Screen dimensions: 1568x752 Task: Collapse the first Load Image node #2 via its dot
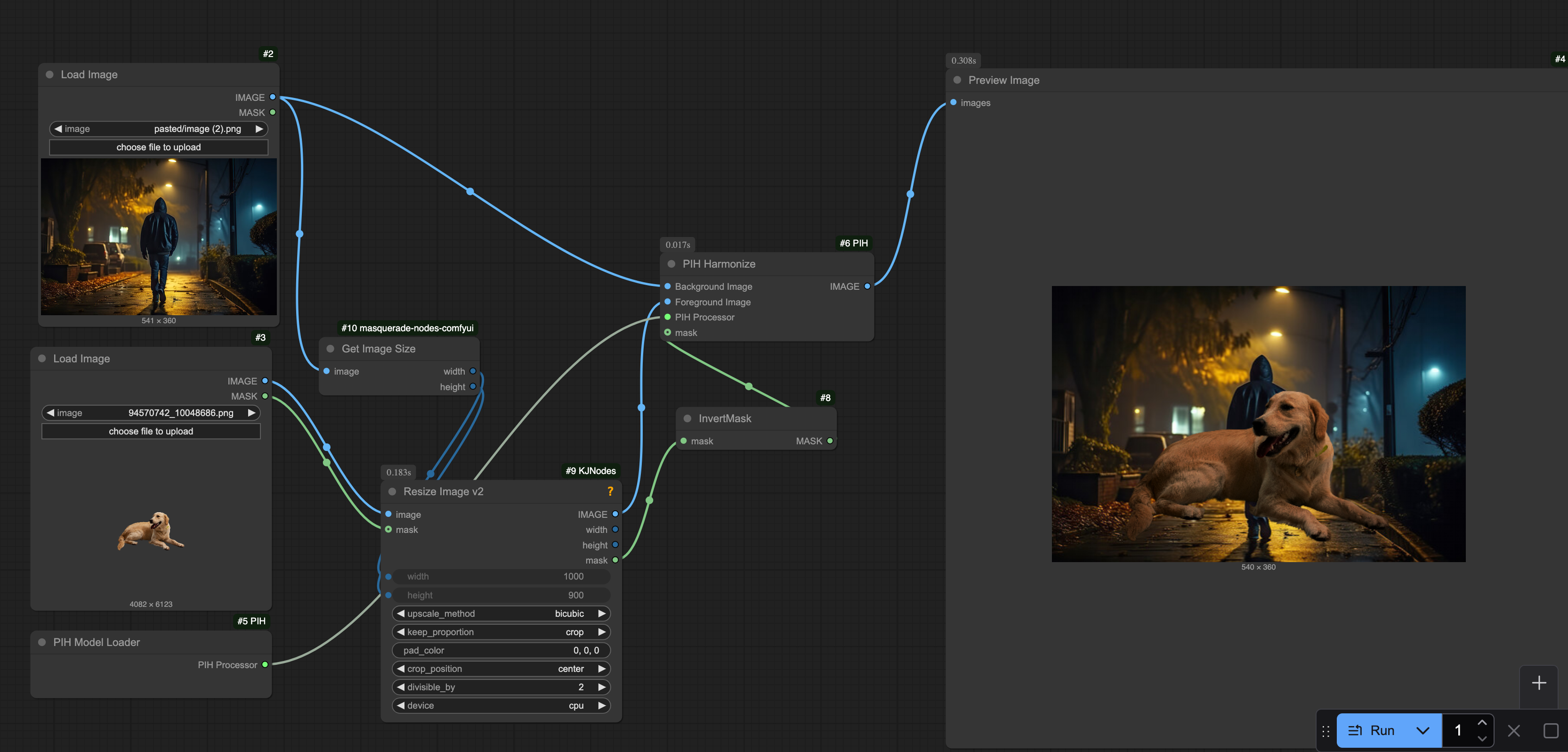click(x=50, y=74)
